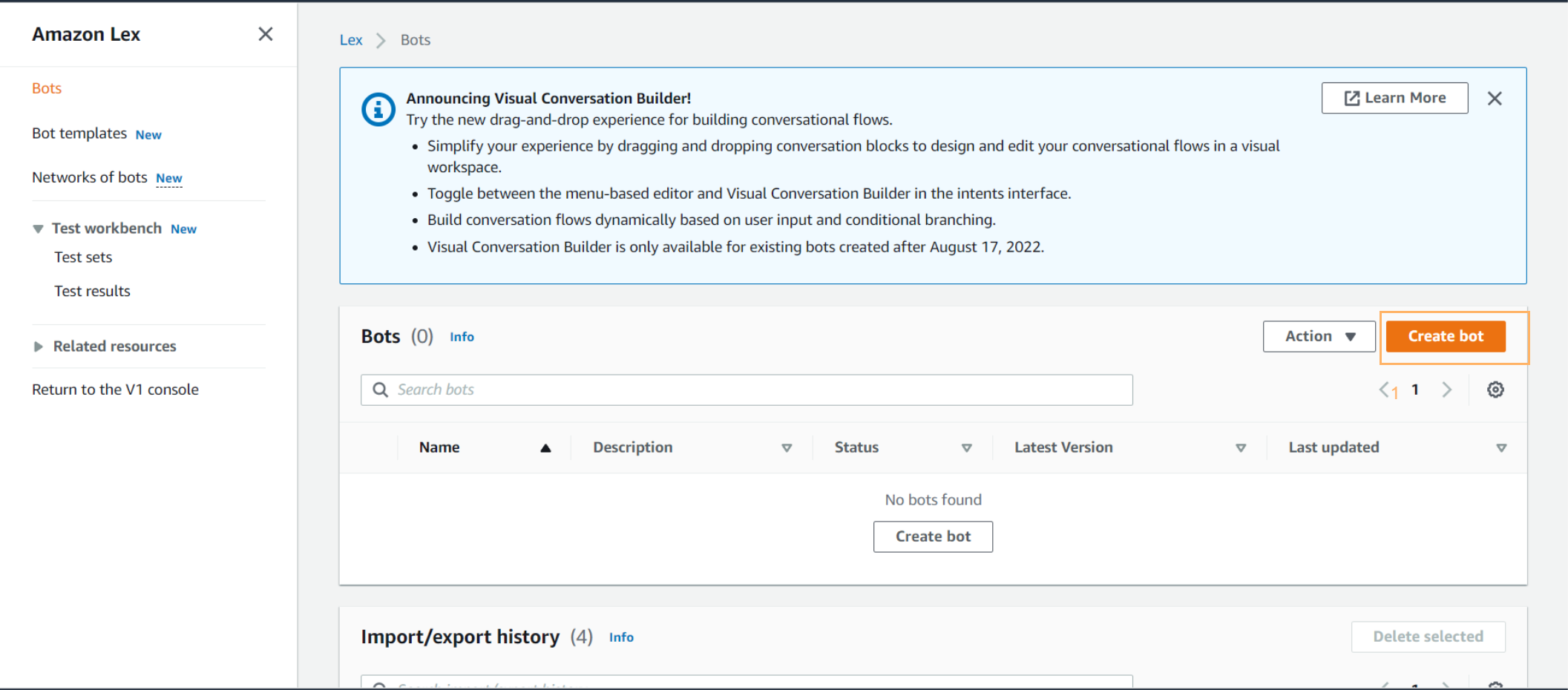Click the Bots breadcrumb text
1568x690 pixels.
[x=416, y=40]
